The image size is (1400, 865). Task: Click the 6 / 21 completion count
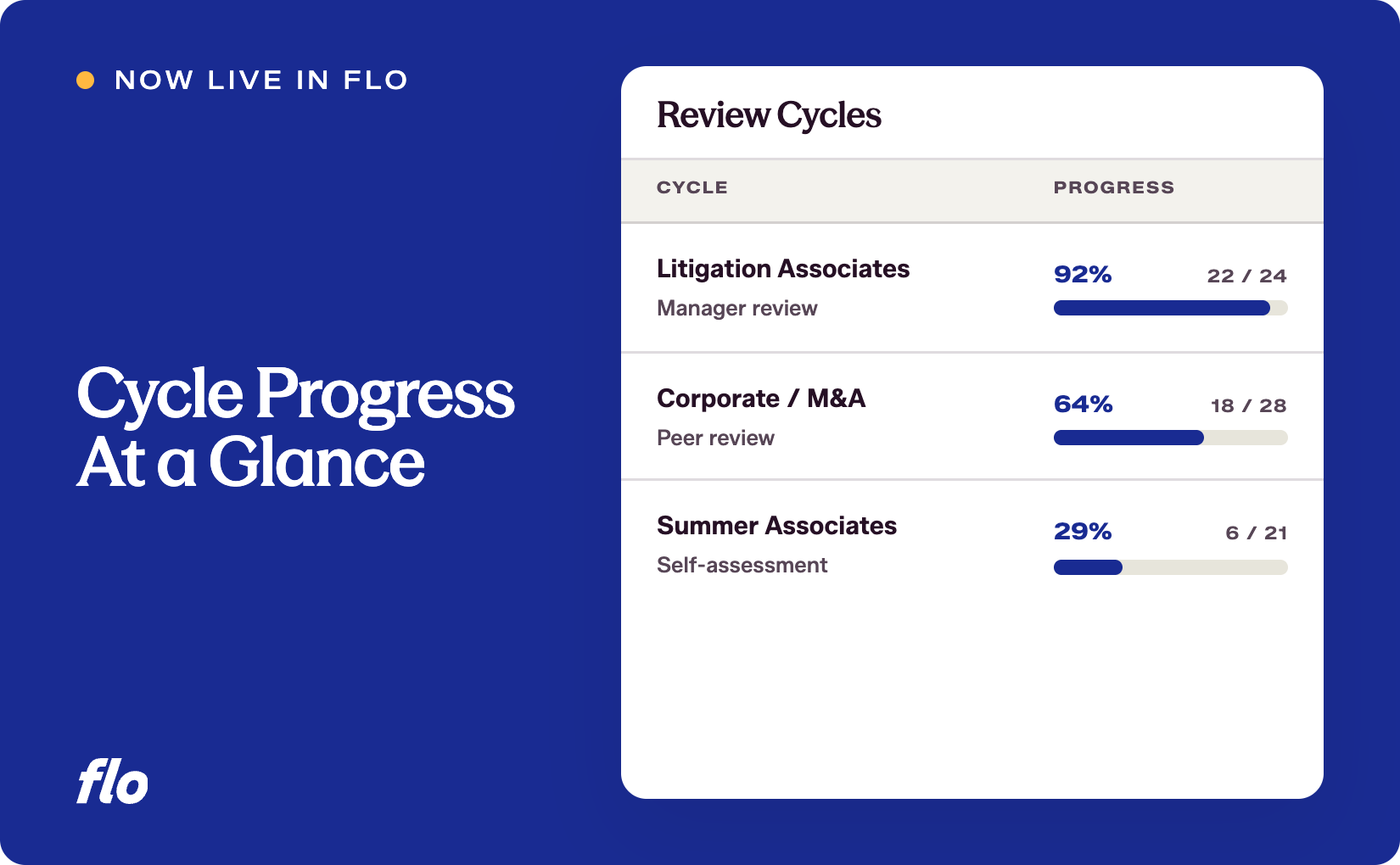tap(1256, 533)
